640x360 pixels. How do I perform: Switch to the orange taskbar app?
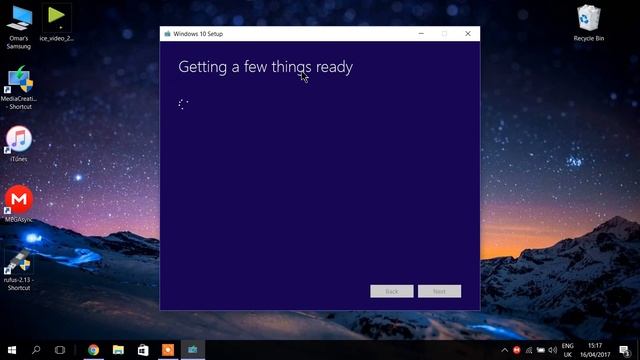[x=168, y=350]
